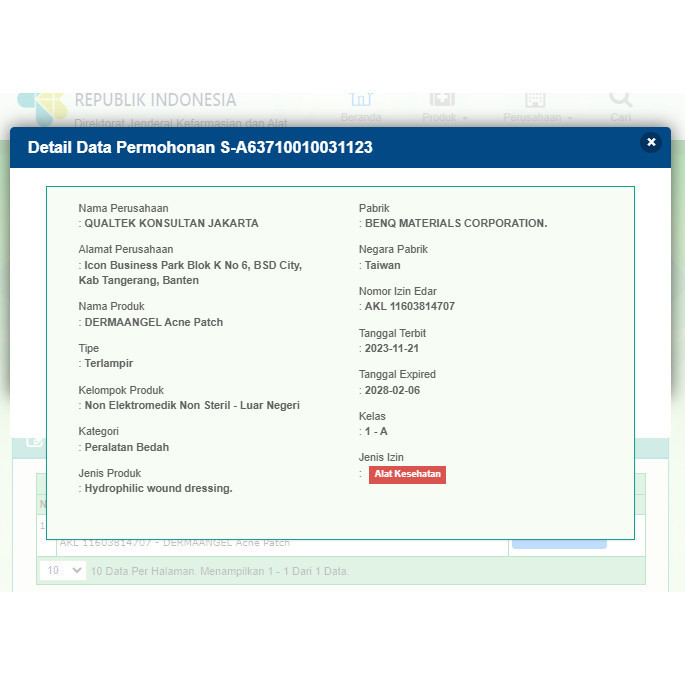Open the Perusahaan dropdown in background header
The width and height of the screenshot is (685, 685).
click(x=537, y=108)
